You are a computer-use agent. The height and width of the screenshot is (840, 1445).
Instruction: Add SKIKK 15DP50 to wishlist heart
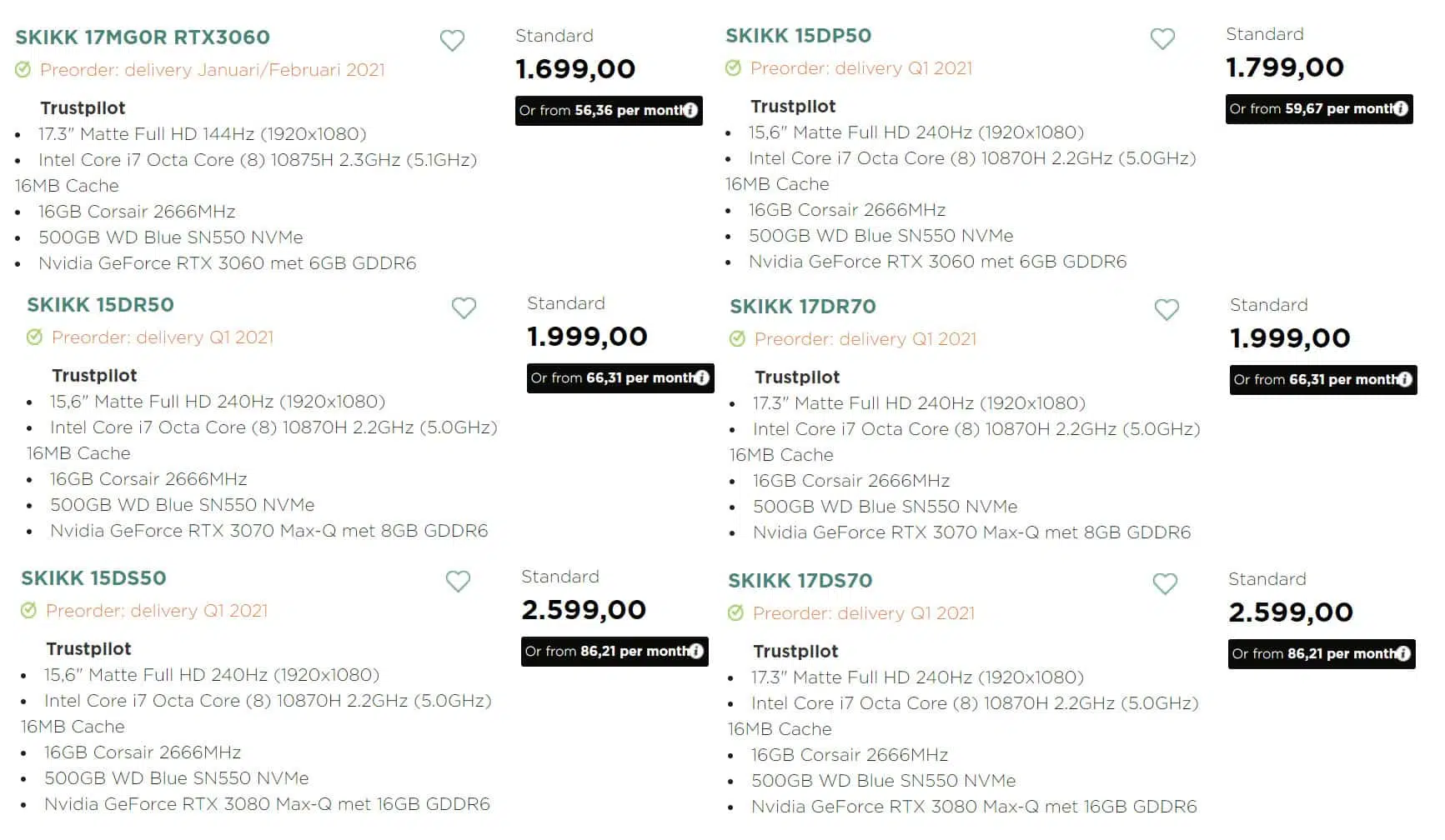coord(1162,38)
